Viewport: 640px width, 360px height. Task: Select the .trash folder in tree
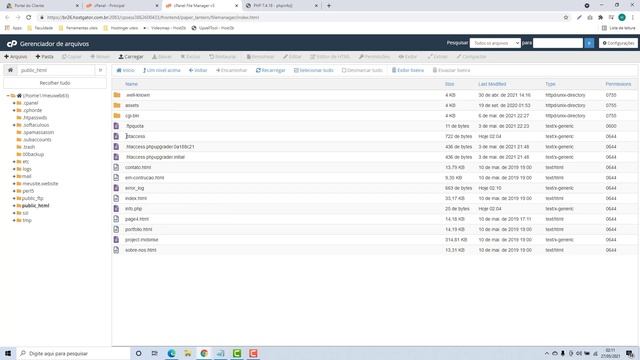29,147
